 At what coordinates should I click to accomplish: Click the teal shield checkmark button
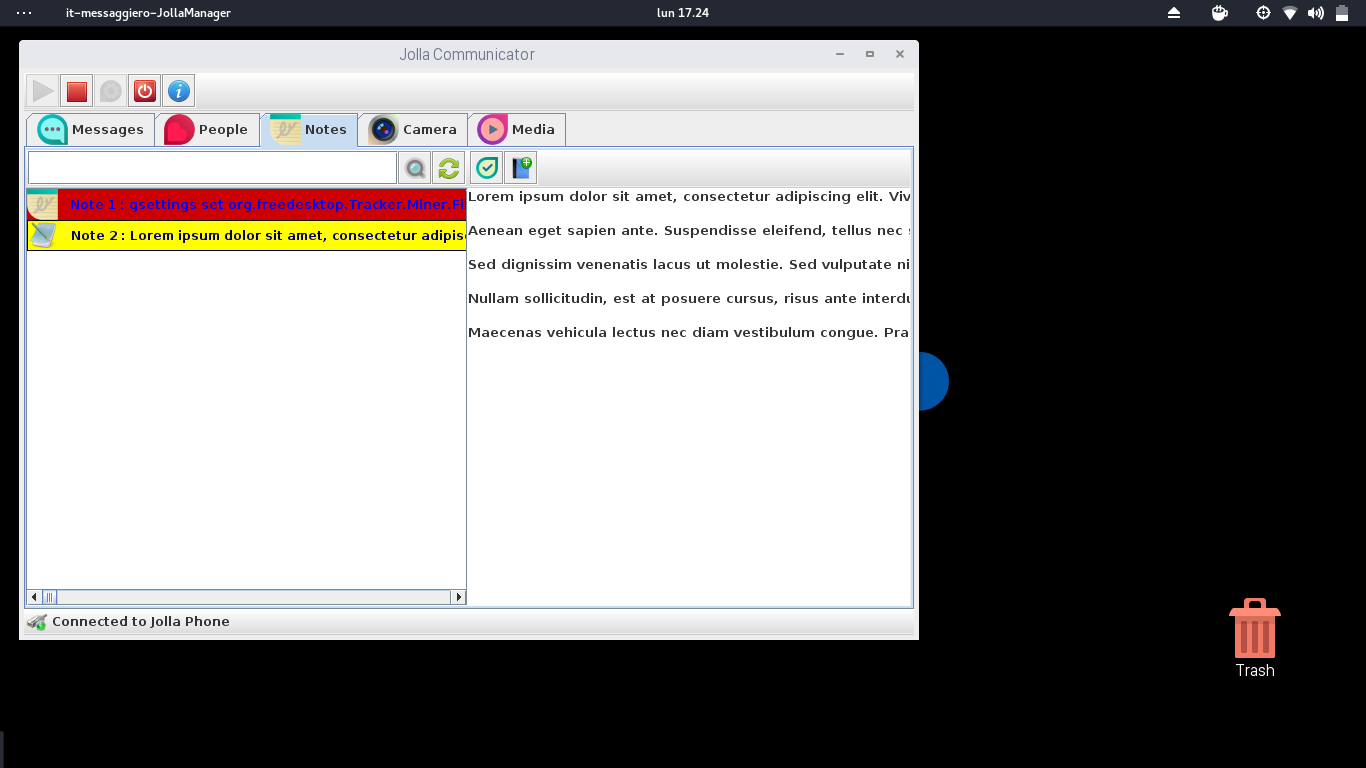[x=487, y=168]
